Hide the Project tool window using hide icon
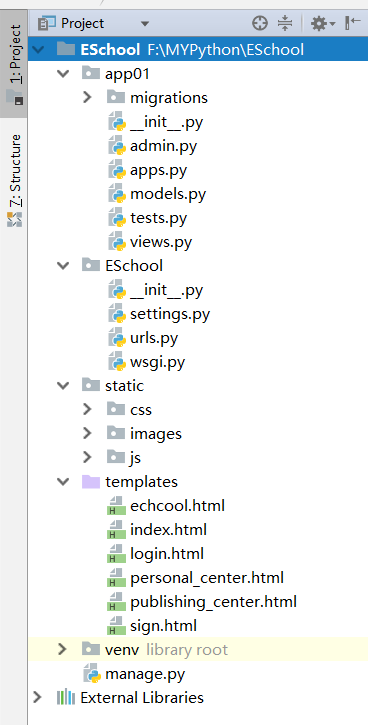Image resolution: width=368 pixels, height=725 pixels. (x=352, y=23)
